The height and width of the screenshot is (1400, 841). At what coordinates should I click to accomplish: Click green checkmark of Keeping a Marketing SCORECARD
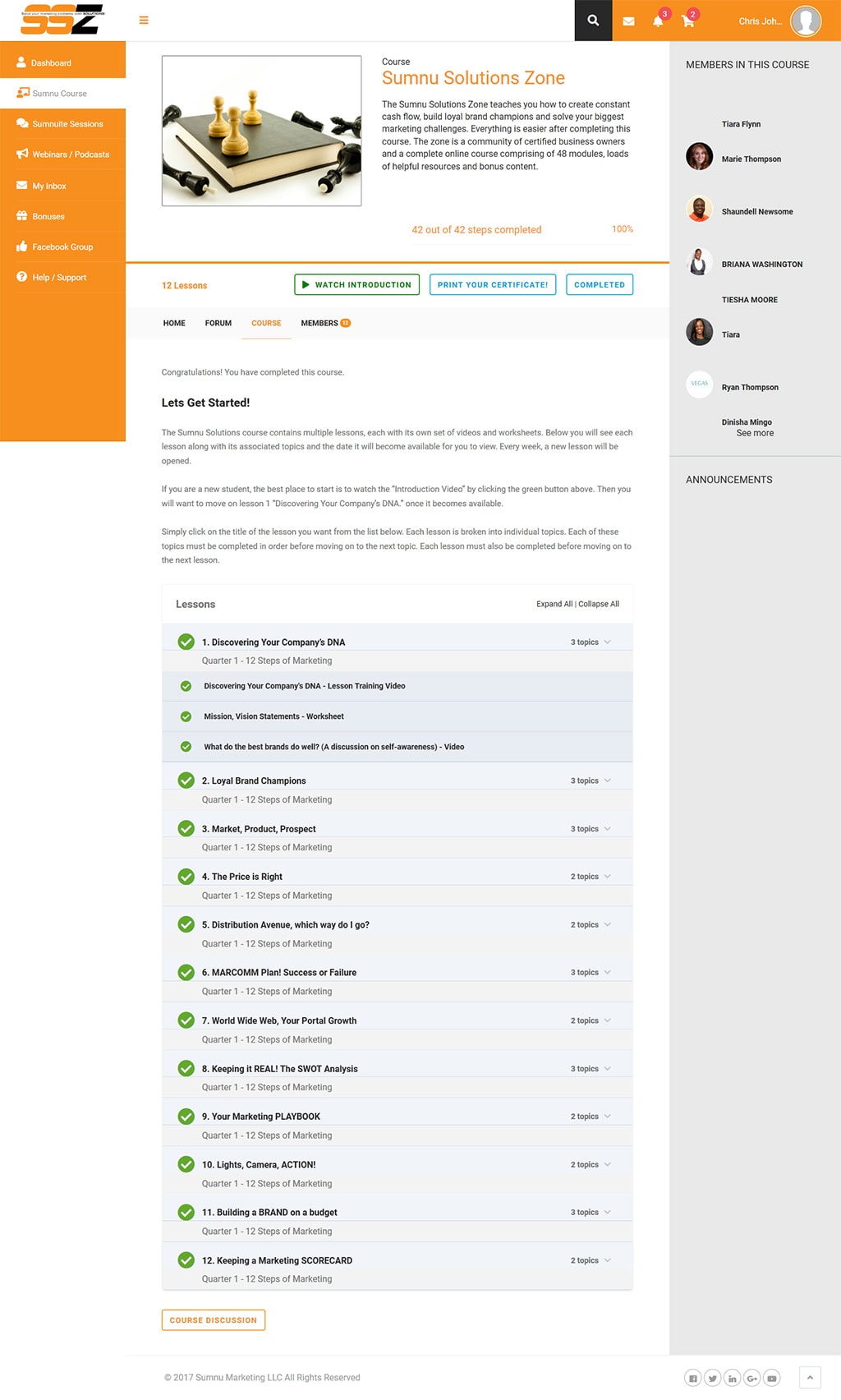click(x=186, y=1260)
